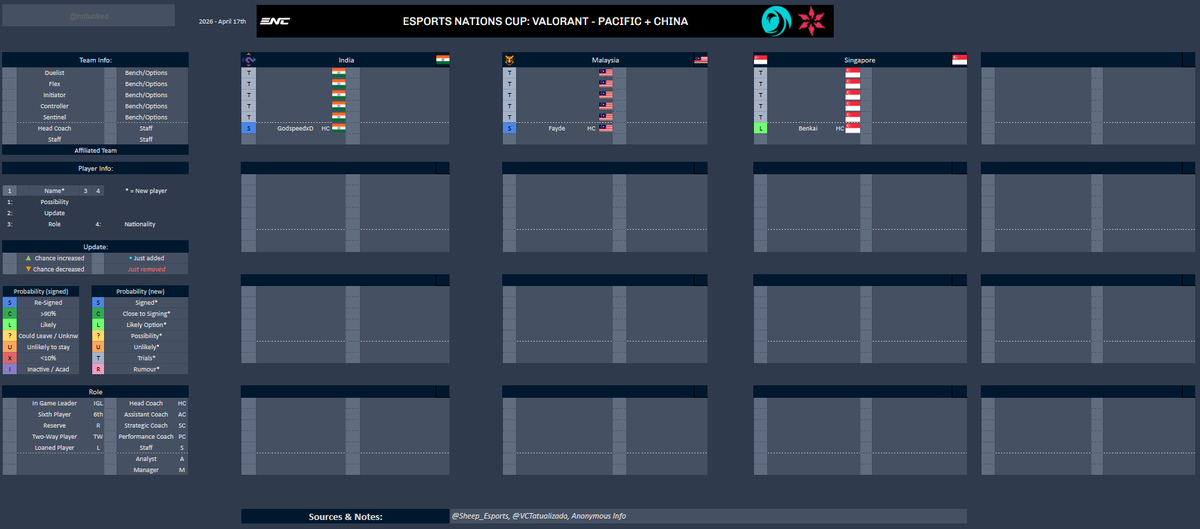Select the Nationality label in Player Info

(140, 224)
